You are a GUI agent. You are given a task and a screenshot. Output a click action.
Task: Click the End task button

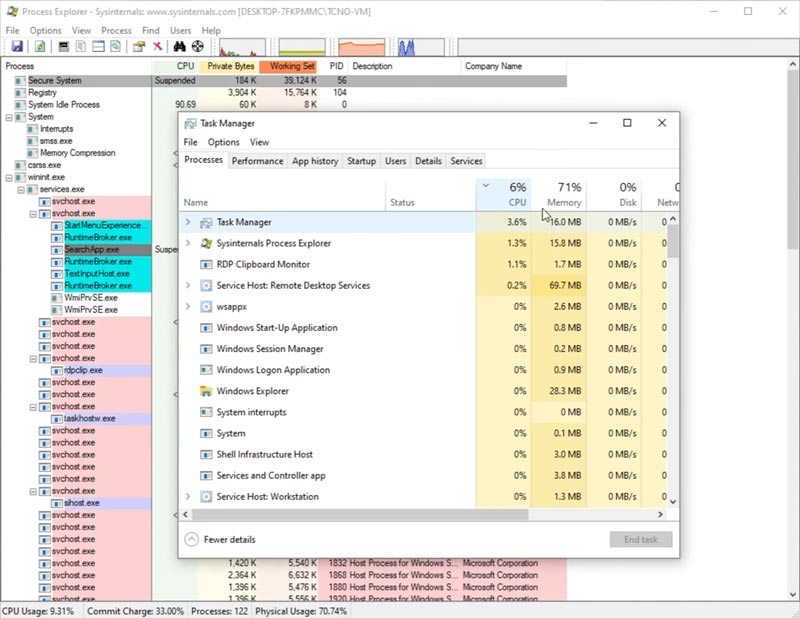click(641, 539)
